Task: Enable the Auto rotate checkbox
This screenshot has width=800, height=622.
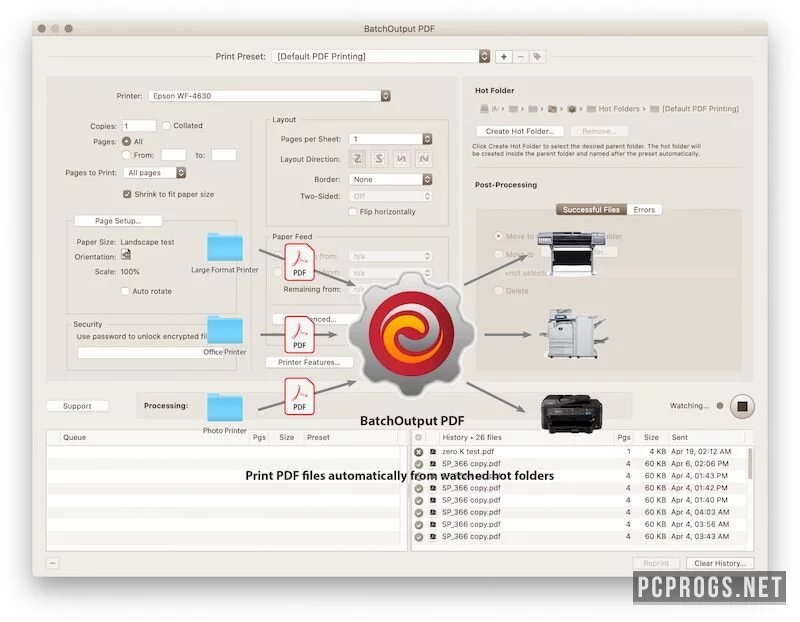Action: click(x=125, y=291)
